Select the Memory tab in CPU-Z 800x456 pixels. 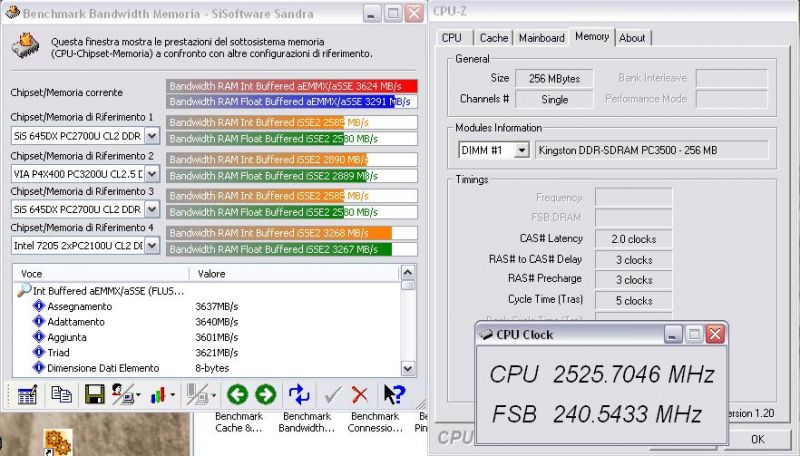(592, 37)
